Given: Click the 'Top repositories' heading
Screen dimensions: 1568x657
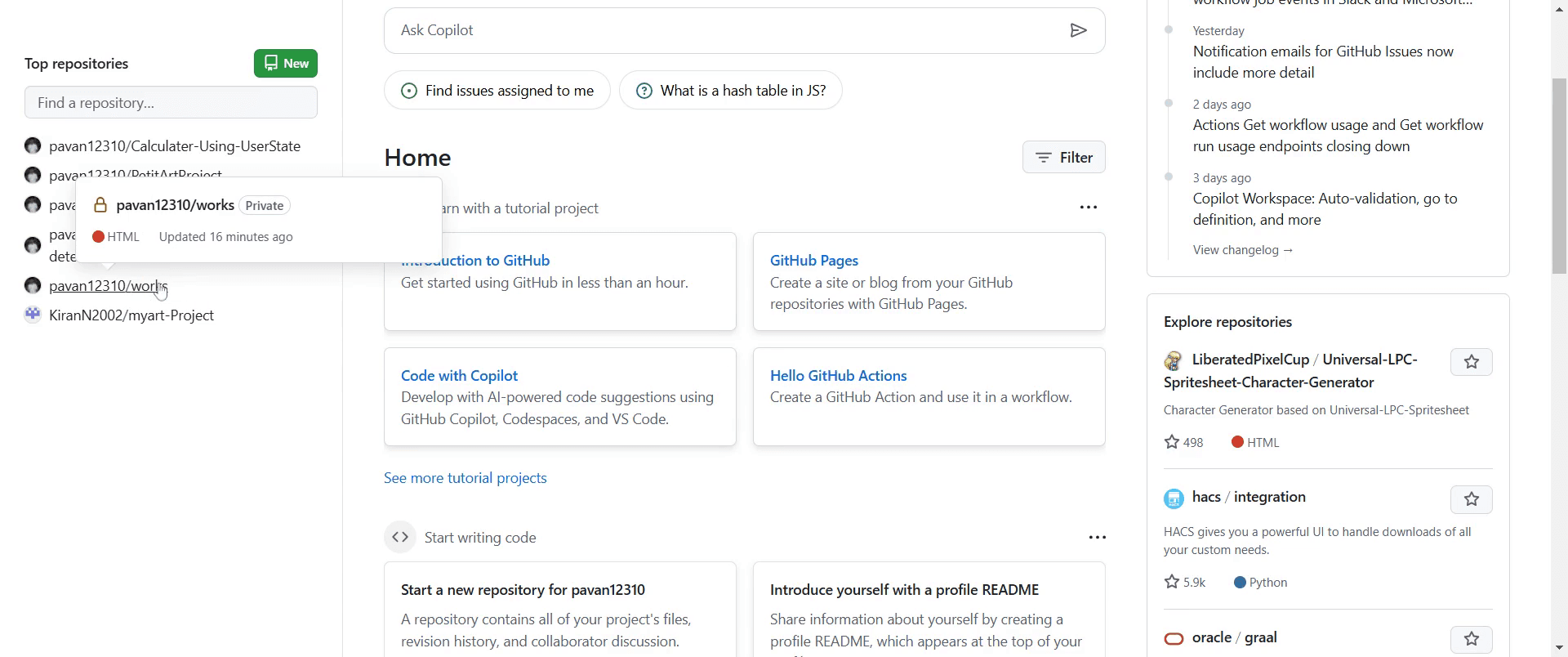Looking at the screenshot, I should tap(77, 64).
